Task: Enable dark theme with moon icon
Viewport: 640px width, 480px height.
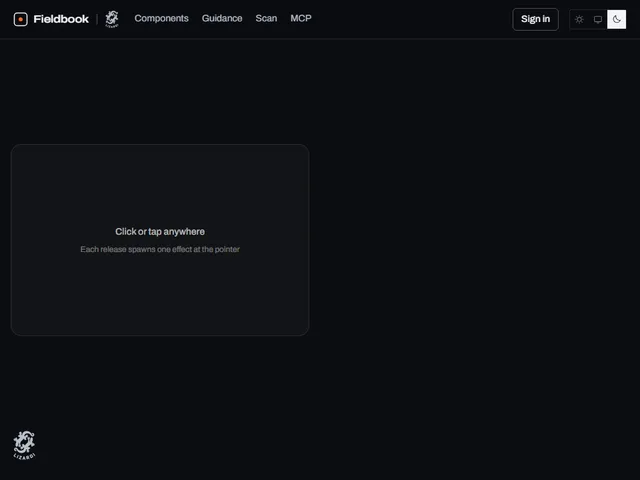Action: click(616, 19)
